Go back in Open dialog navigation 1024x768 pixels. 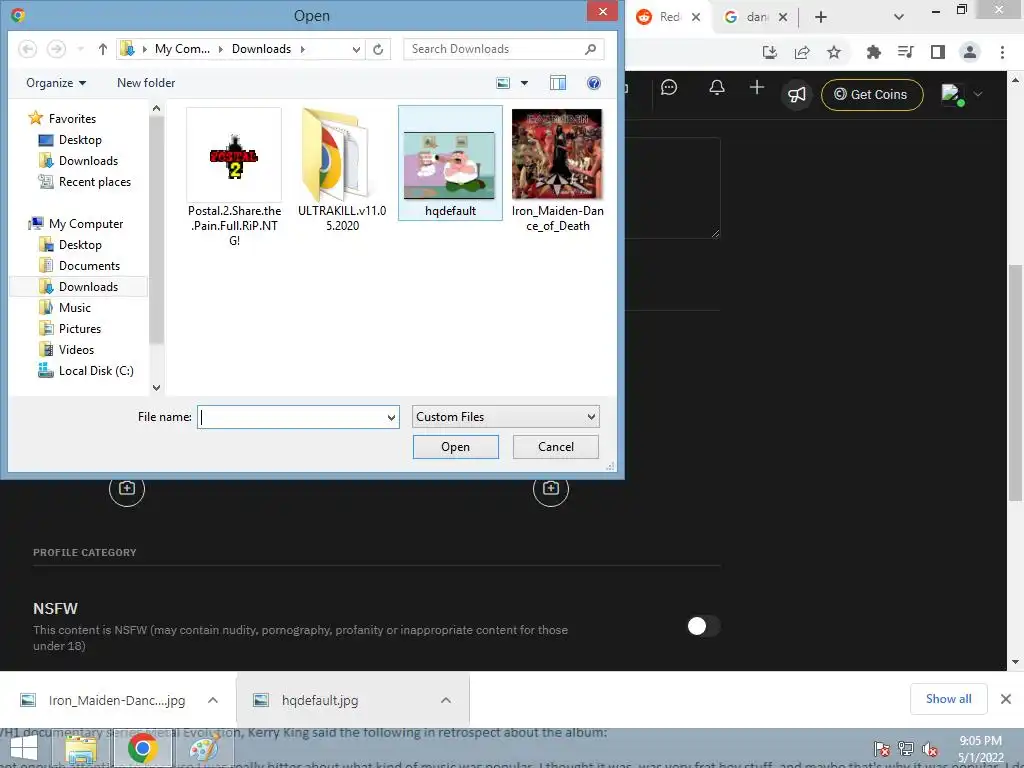click(27, 49)
